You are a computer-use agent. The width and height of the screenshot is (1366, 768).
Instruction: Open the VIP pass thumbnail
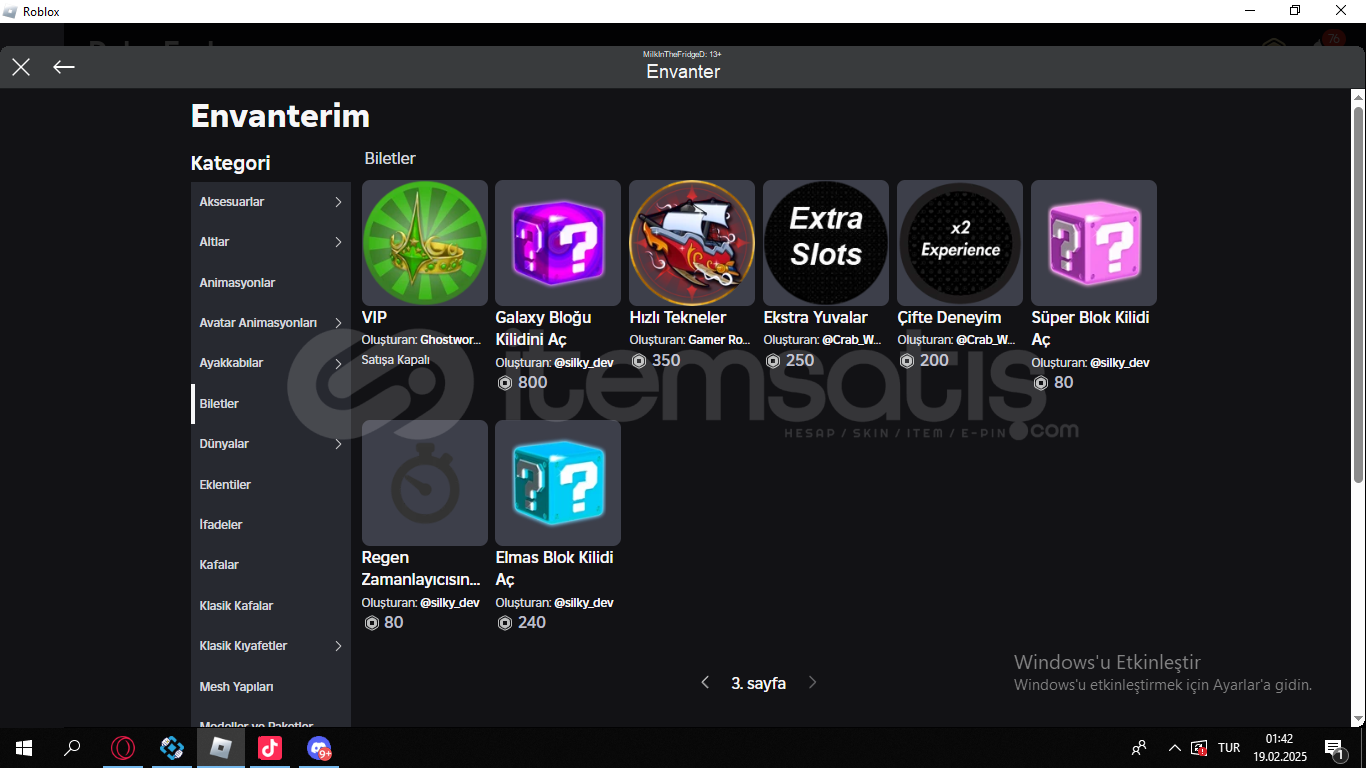(x=425, y=243)
